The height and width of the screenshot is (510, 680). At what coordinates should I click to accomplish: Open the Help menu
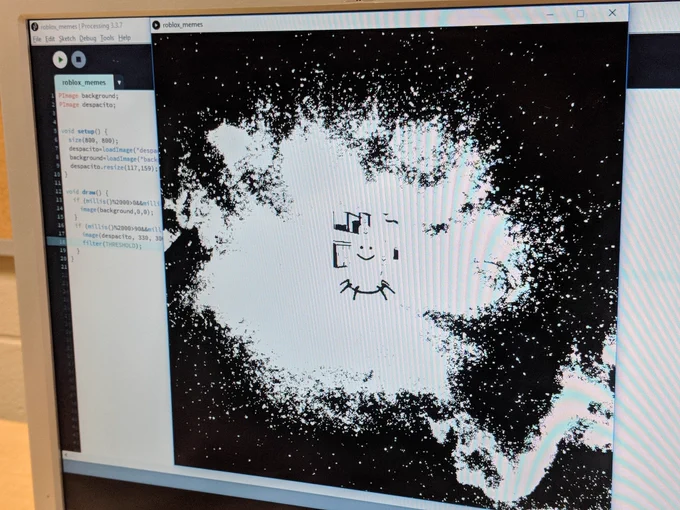(x=124, y=38)
